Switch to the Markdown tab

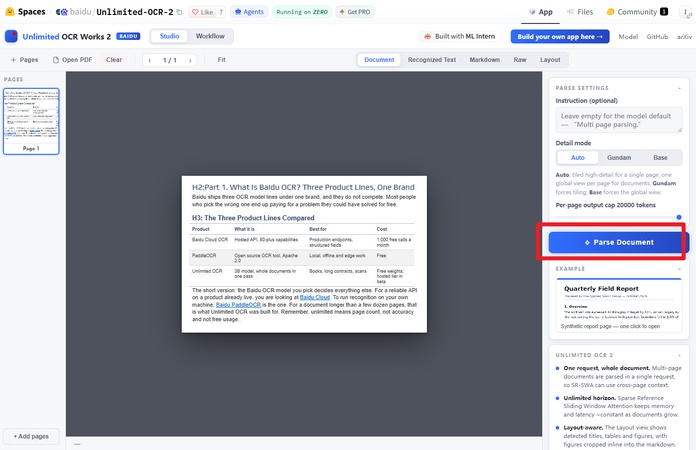pyautogui.click(x=484, y=60)
